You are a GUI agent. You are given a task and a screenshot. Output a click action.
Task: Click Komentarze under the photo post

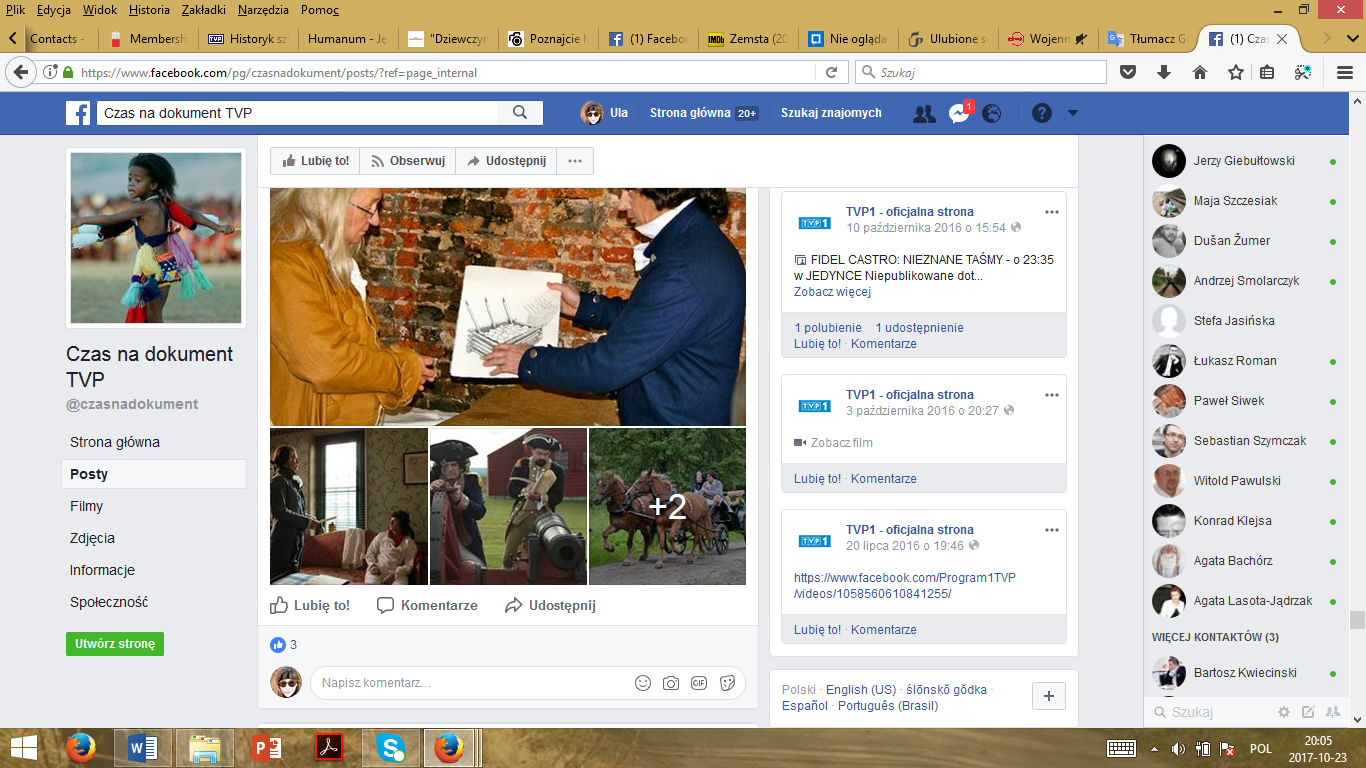click(x=428, y=605)
